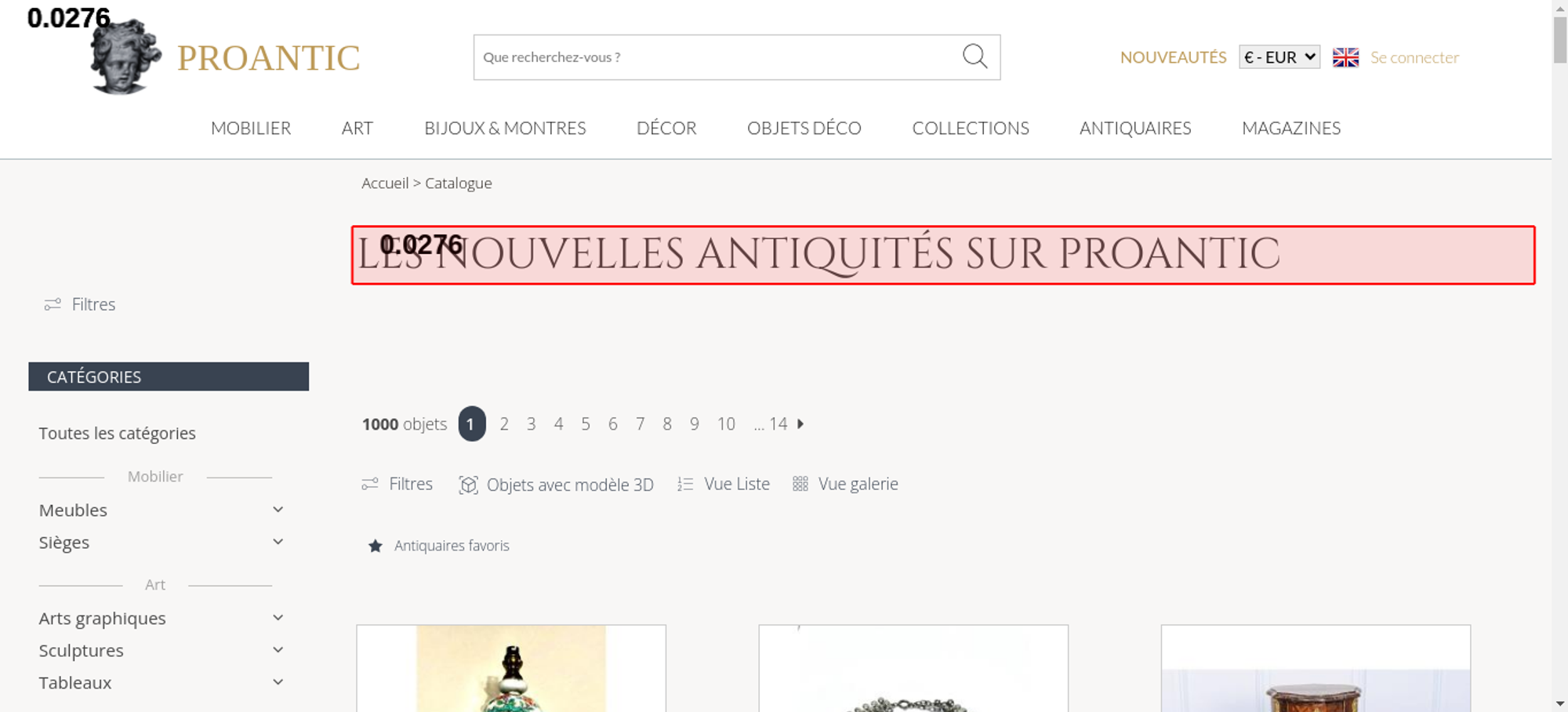Click the vertical page scrollbar
This screenshot has width=1568, height=712.
point(1560,356)
